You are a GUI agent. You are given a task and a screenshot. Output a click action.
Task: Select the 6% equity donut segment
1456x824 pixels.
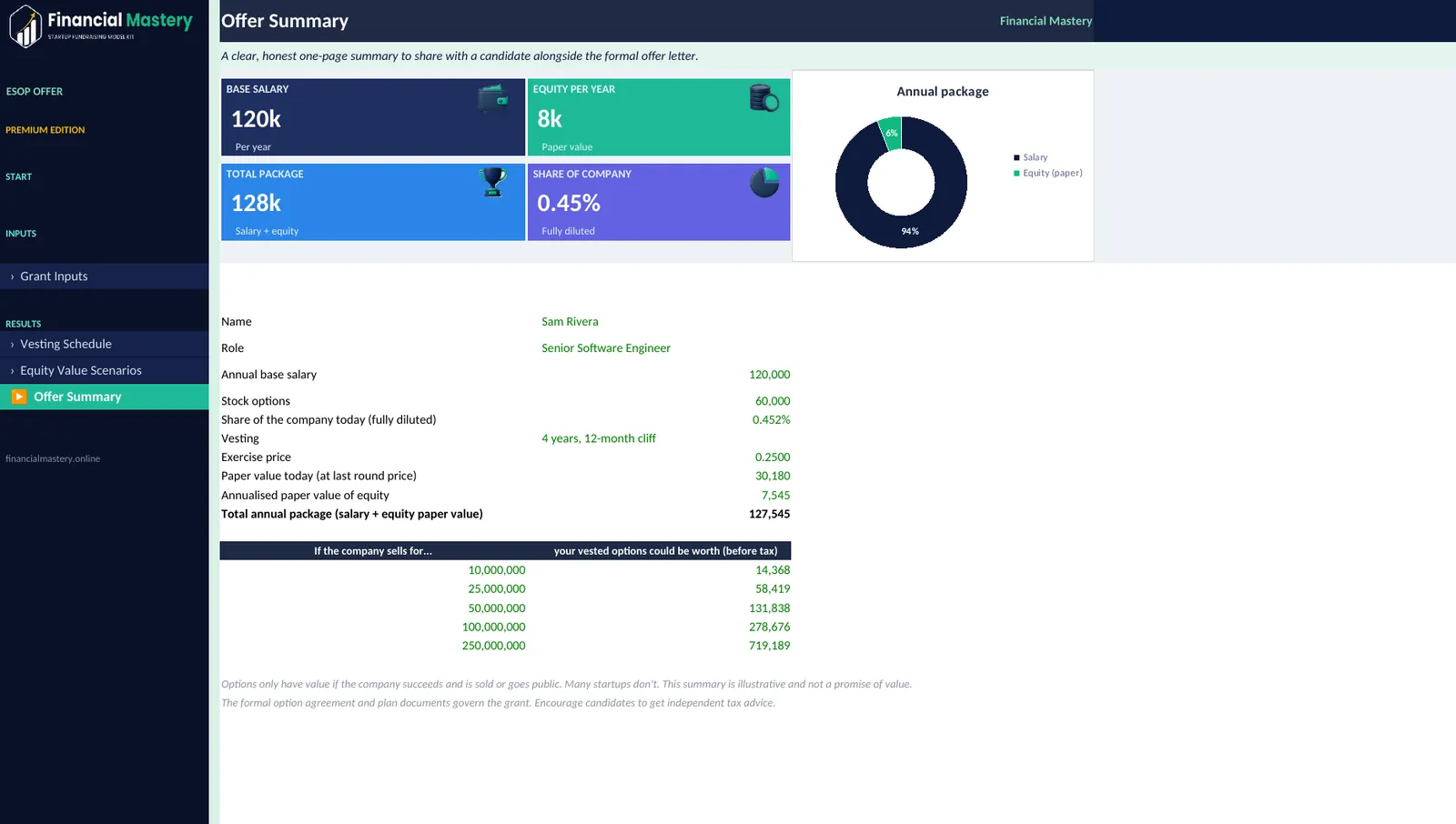(891, 133)
